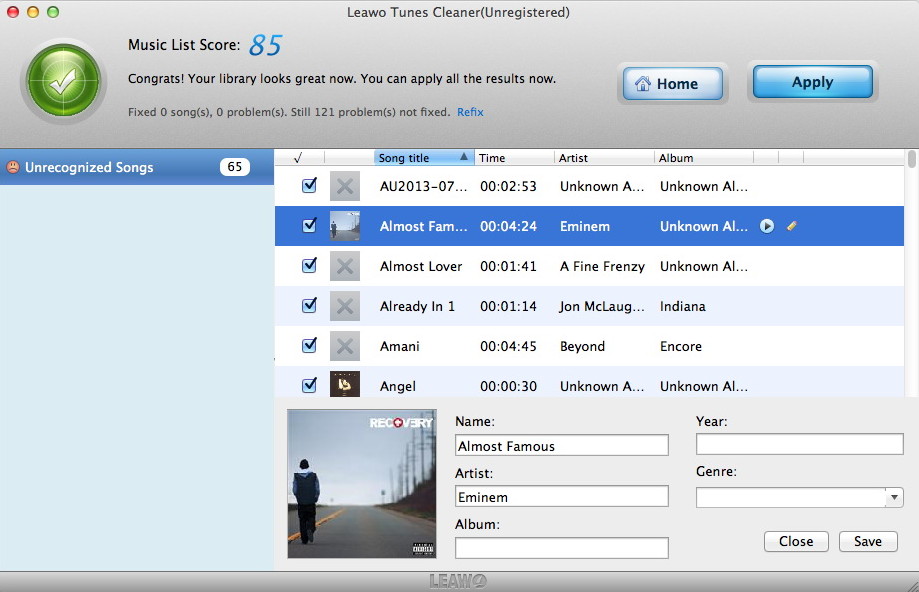Click the Artist input field
Image resolution: width=919 pixels, height=592 pixels.
coord(561,496)
